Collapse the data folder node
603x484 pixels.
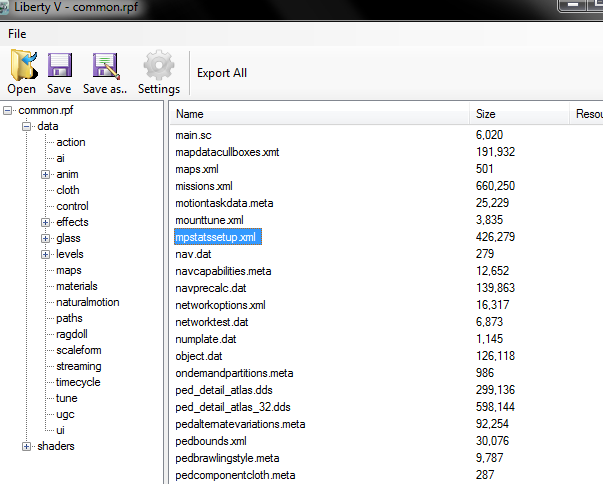tap(26, 126)
